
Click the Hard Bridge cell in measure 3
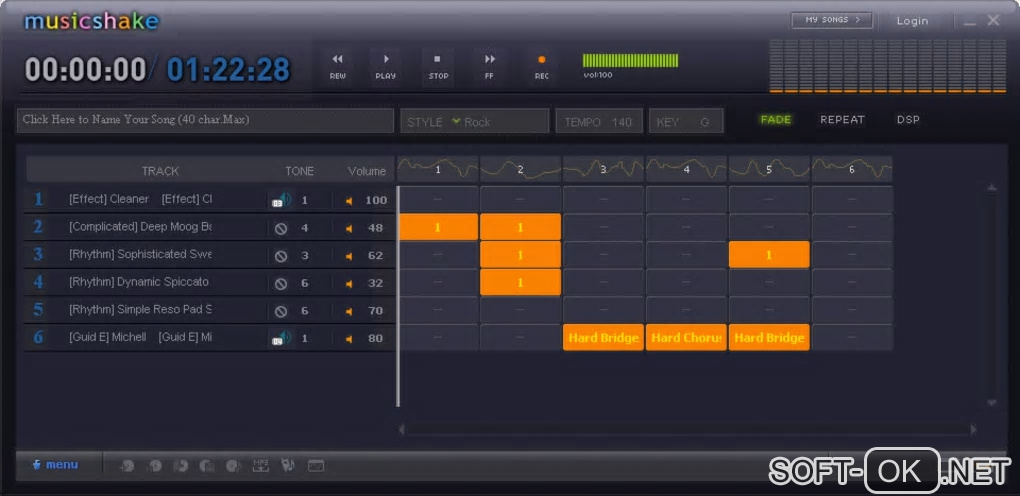point(603,337)
